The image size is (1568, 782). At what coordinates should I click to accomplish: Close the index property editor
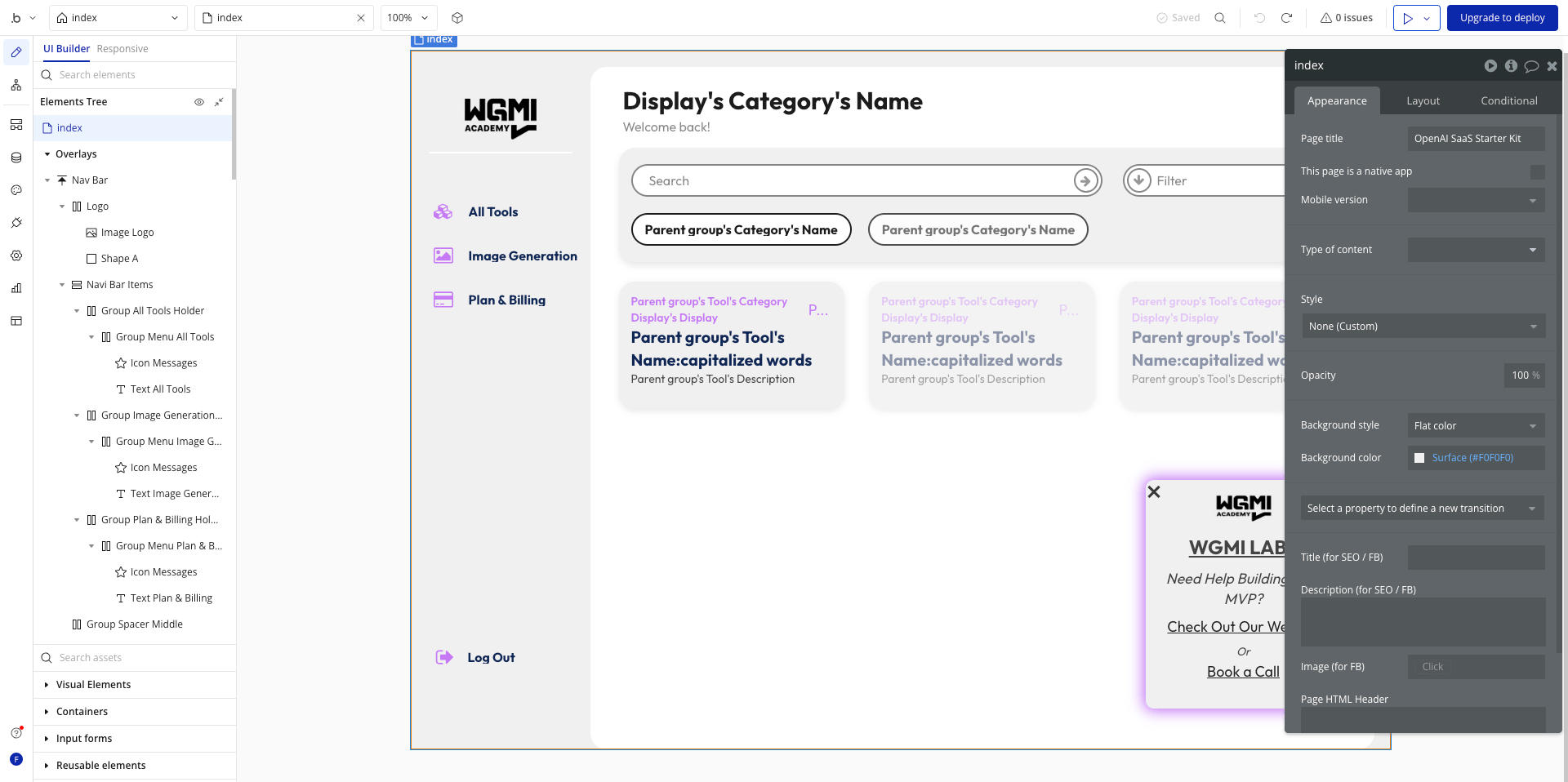pos(1552,66)
